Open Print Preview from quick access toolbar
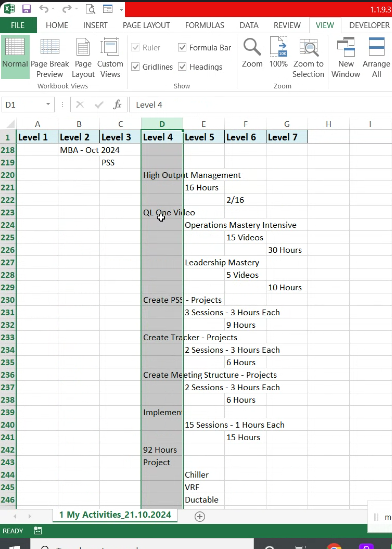 (90, 9)
